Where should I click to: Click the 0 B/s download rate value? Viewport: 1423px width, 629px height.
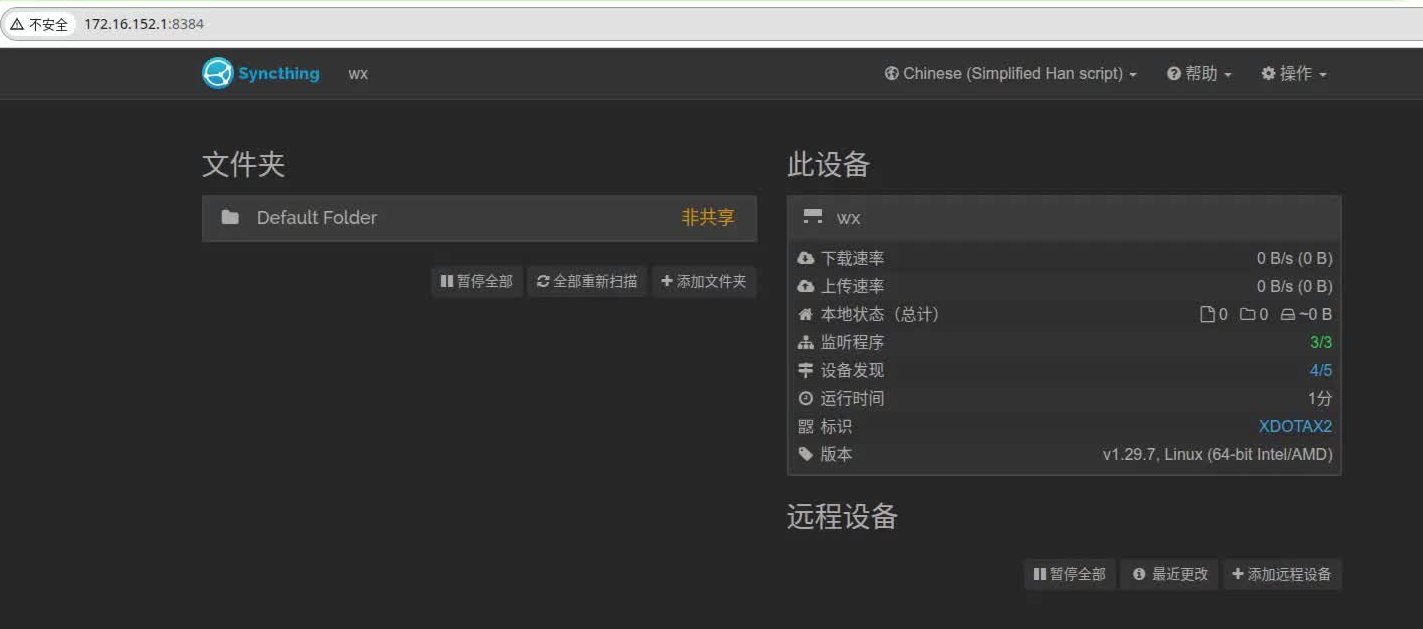tap(1294, 258)
